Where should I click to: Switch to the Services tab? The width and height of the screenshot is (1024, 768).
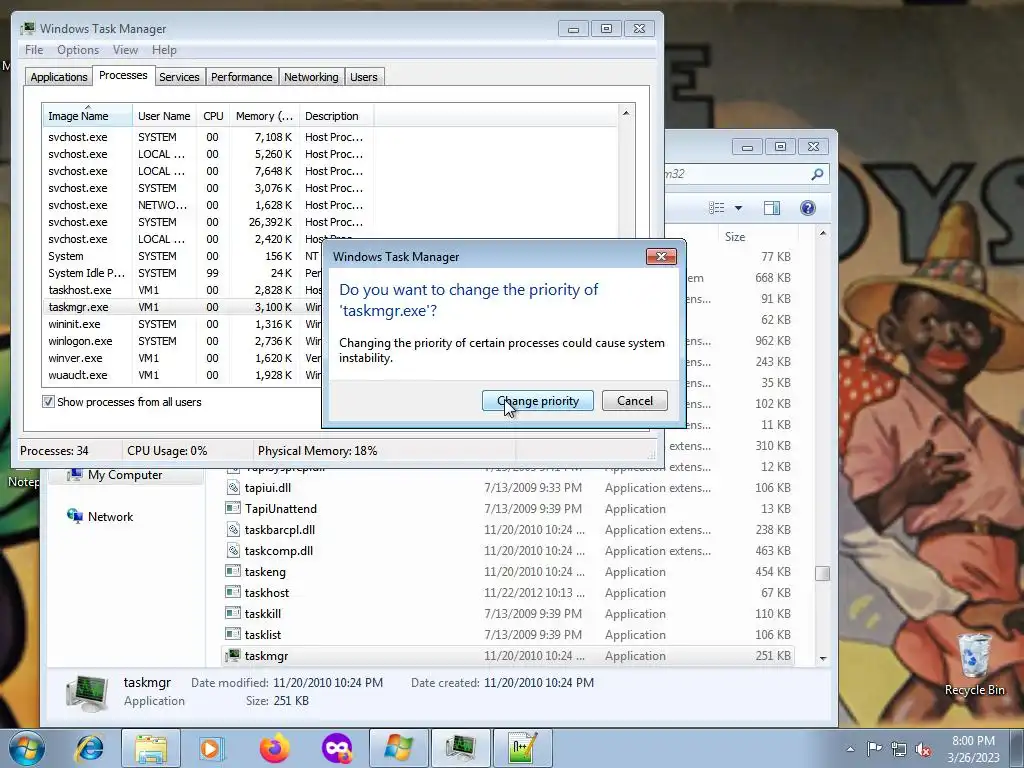179,77
